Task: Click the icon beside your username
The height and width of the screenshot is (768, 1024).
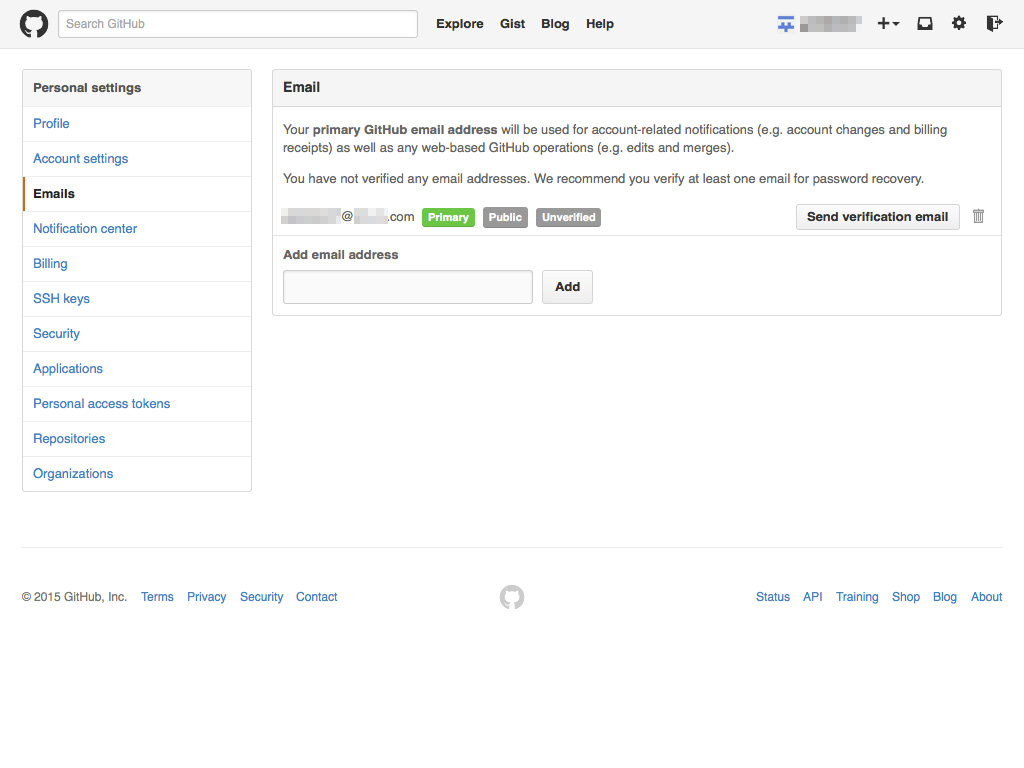Action: [786, 23]
